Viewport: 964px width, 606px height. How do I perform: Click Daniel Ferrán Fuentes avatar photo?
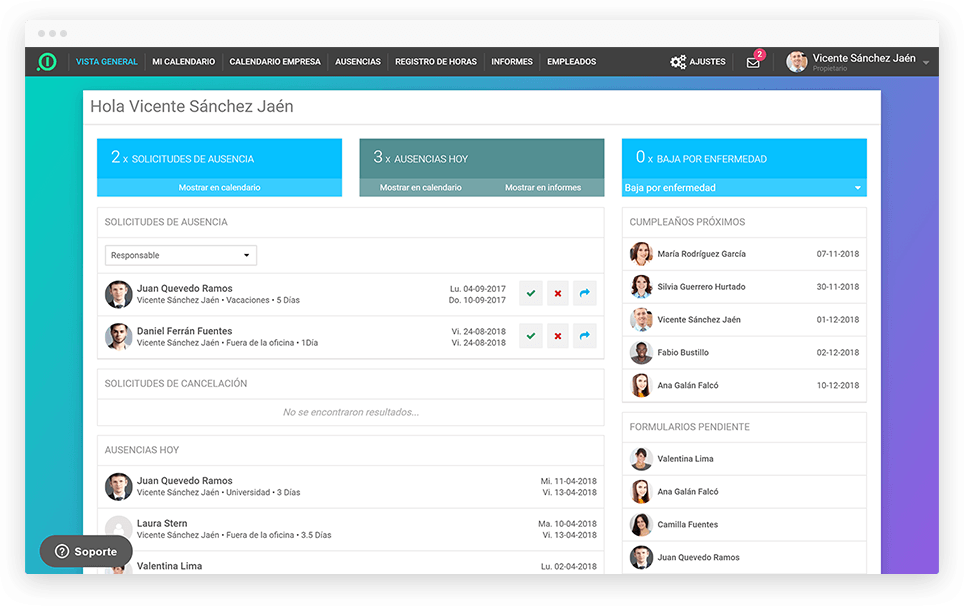coord(119,337)
